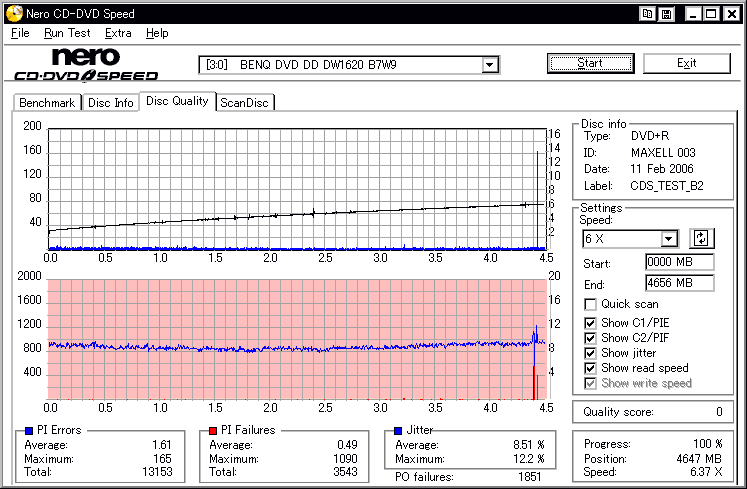The image size is (747, 489).
Task: Expand the 6 X speed dropdown
Action: pyautogui.click(x=669, y=238)
